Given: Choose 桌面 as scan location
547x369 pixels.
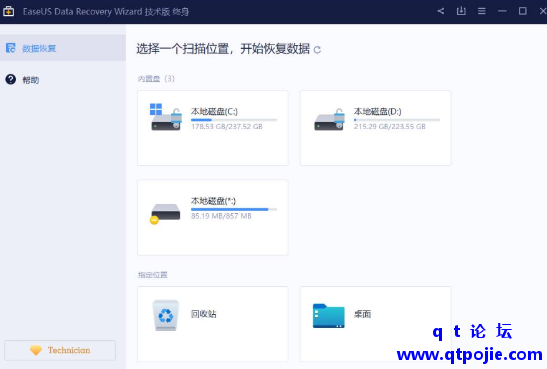Looking at the screenshot, I should click(x=376, y=324).
